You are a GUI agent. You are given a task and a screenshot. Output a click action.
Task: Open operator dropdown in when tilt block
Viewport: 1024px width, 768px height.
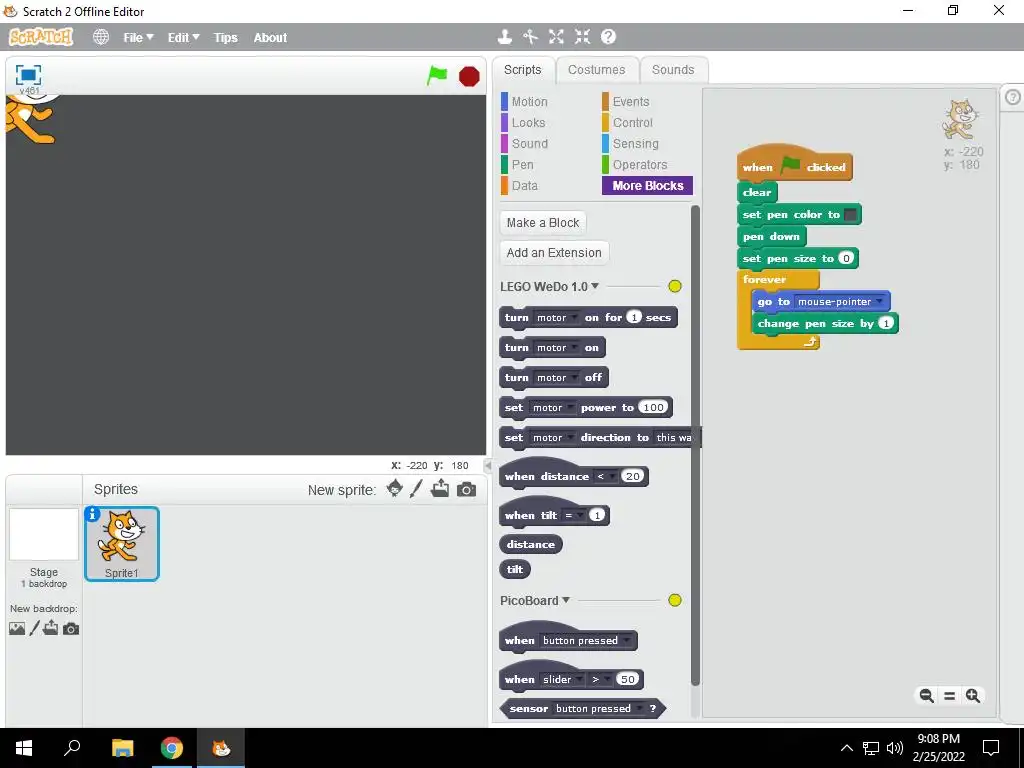(573, 515)
